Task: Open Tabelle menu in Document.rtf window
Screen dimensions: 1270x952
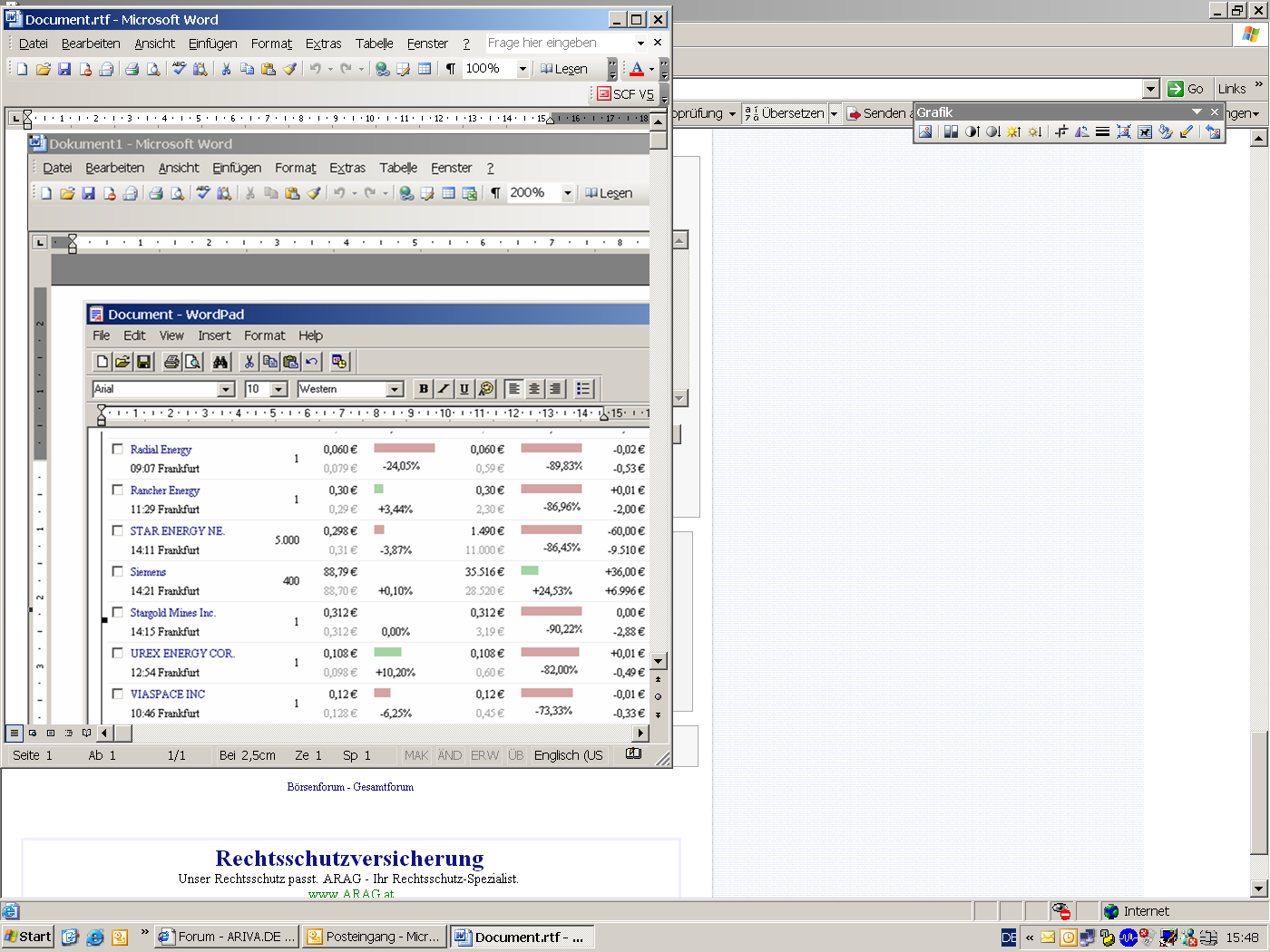Action: coord(374,44)
